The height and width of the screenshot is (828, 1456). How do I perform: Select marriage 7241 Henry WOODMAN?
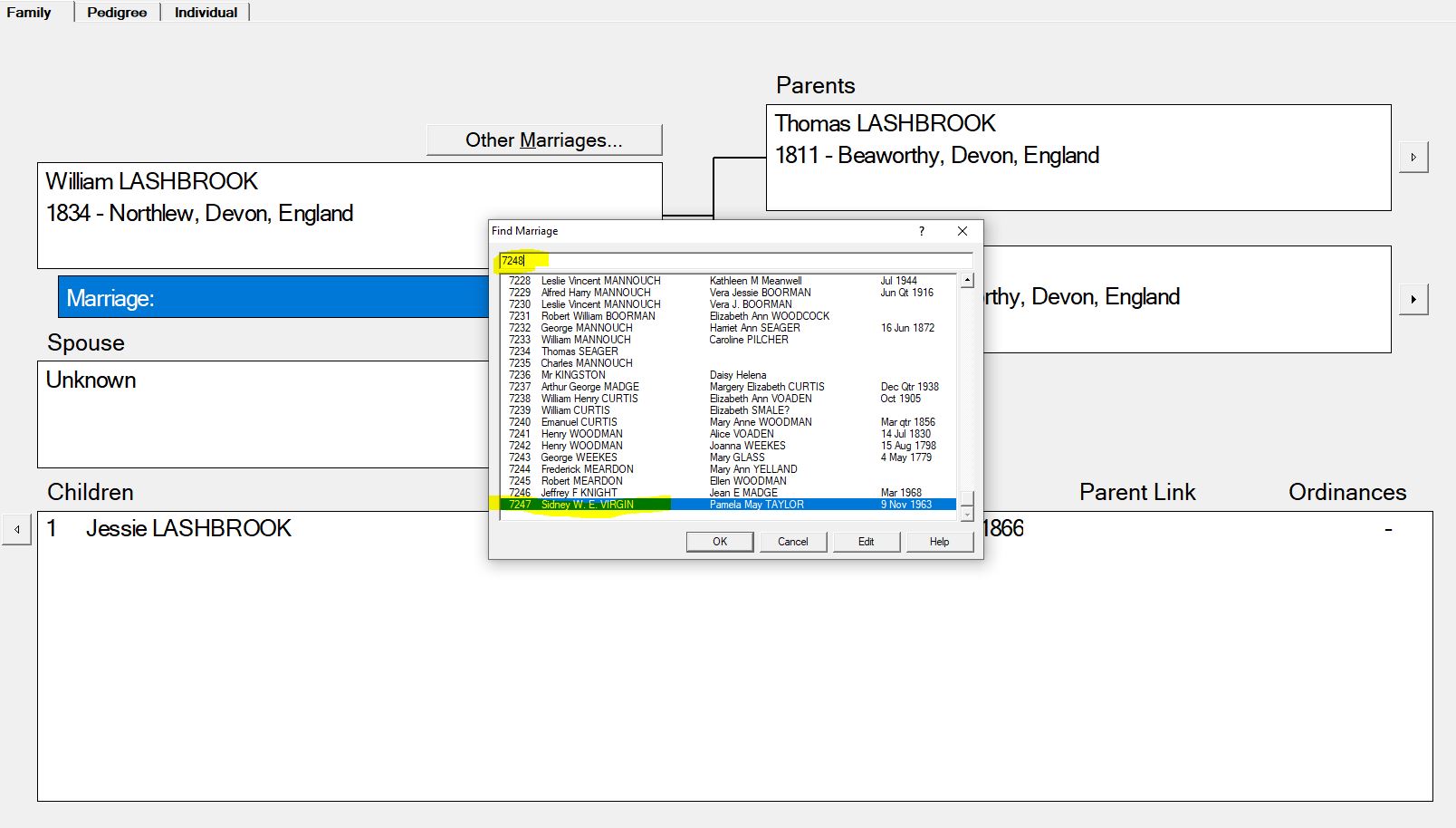tap(728, 434)
